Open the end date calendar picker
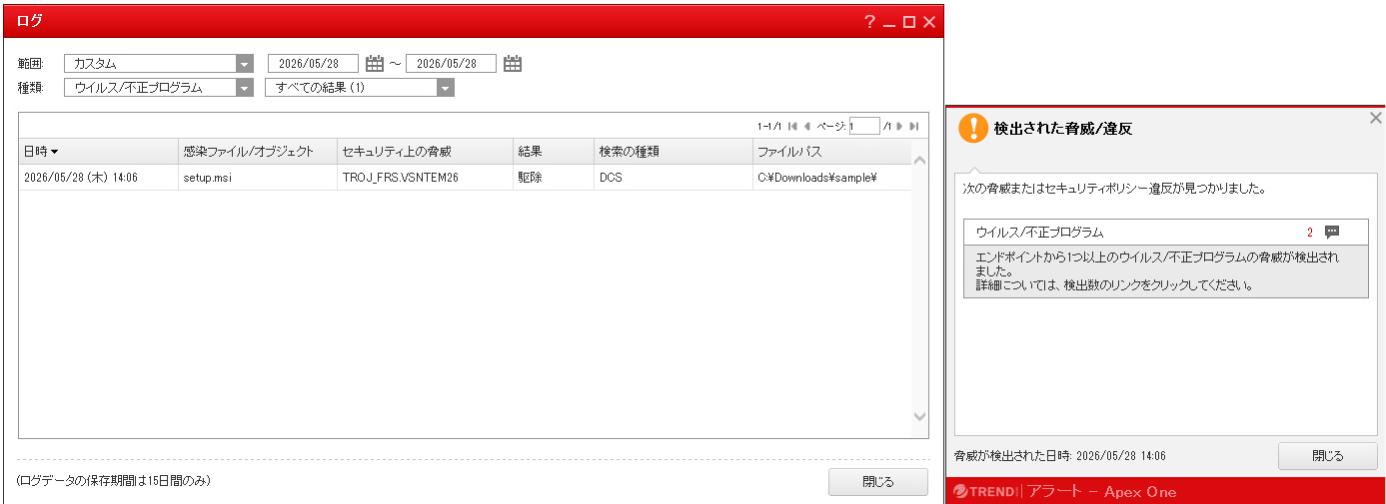 tap(513, 64)
